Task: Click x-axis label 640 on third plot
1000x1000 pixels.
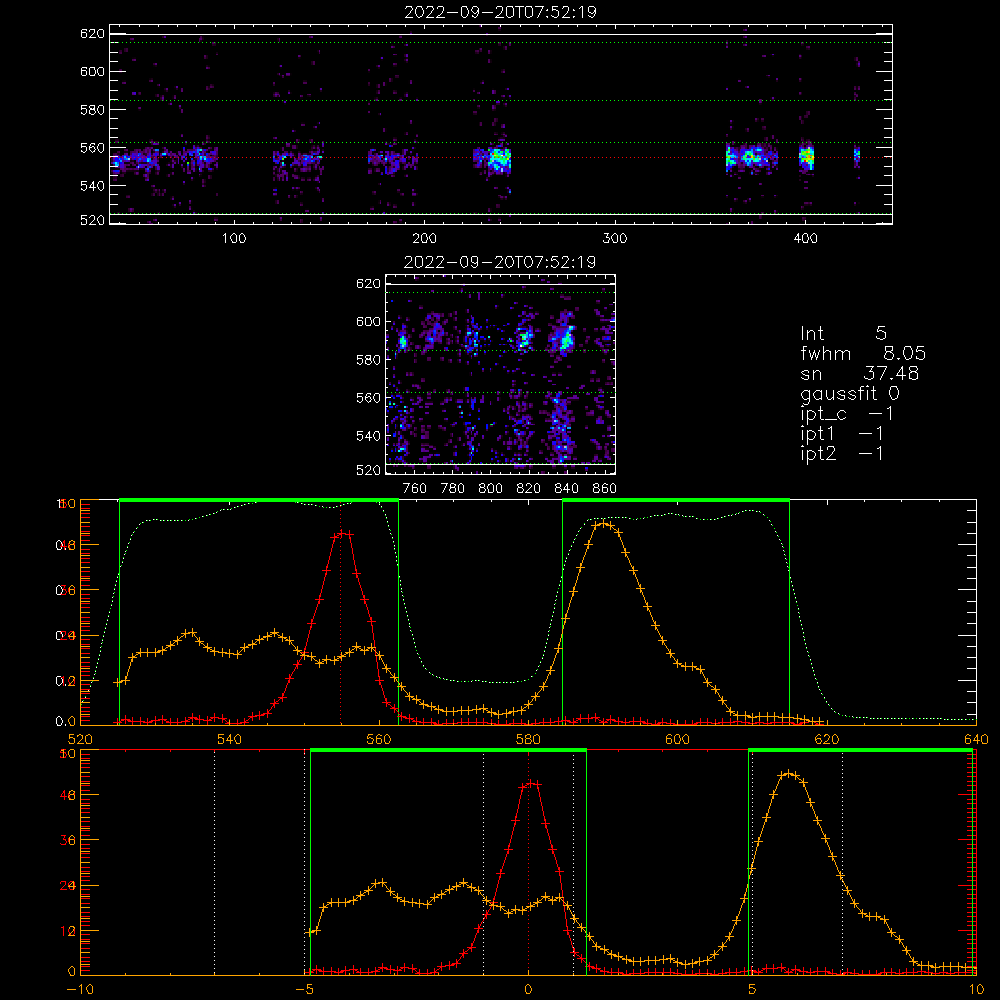Action: click(x=976, y=740)
